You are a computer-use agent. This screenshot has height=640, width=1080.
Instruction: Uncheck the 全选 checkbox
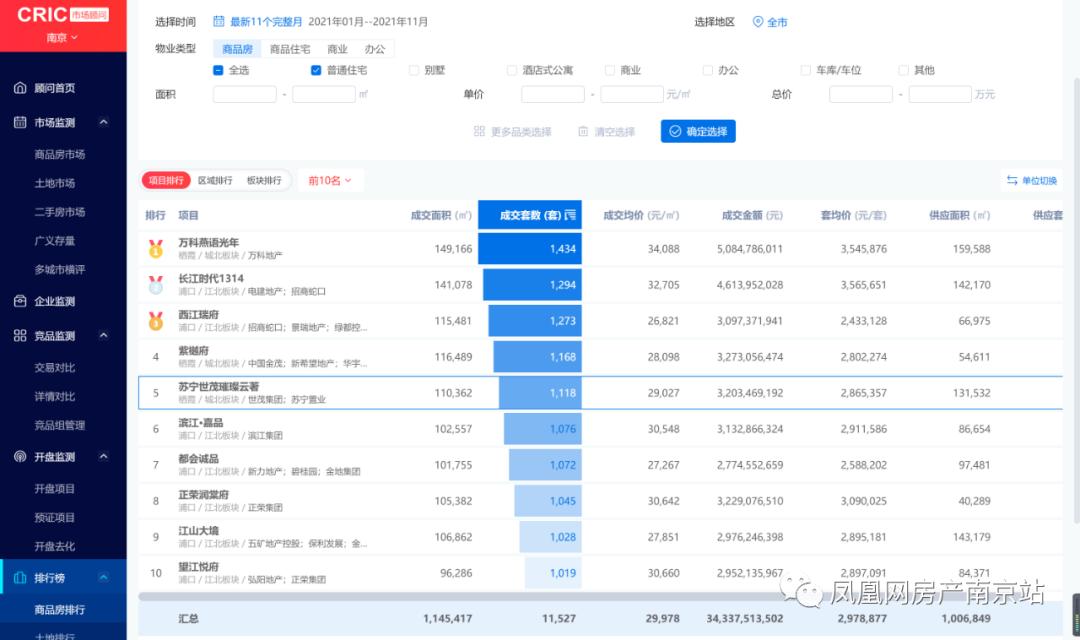click(x=218, y=70)
